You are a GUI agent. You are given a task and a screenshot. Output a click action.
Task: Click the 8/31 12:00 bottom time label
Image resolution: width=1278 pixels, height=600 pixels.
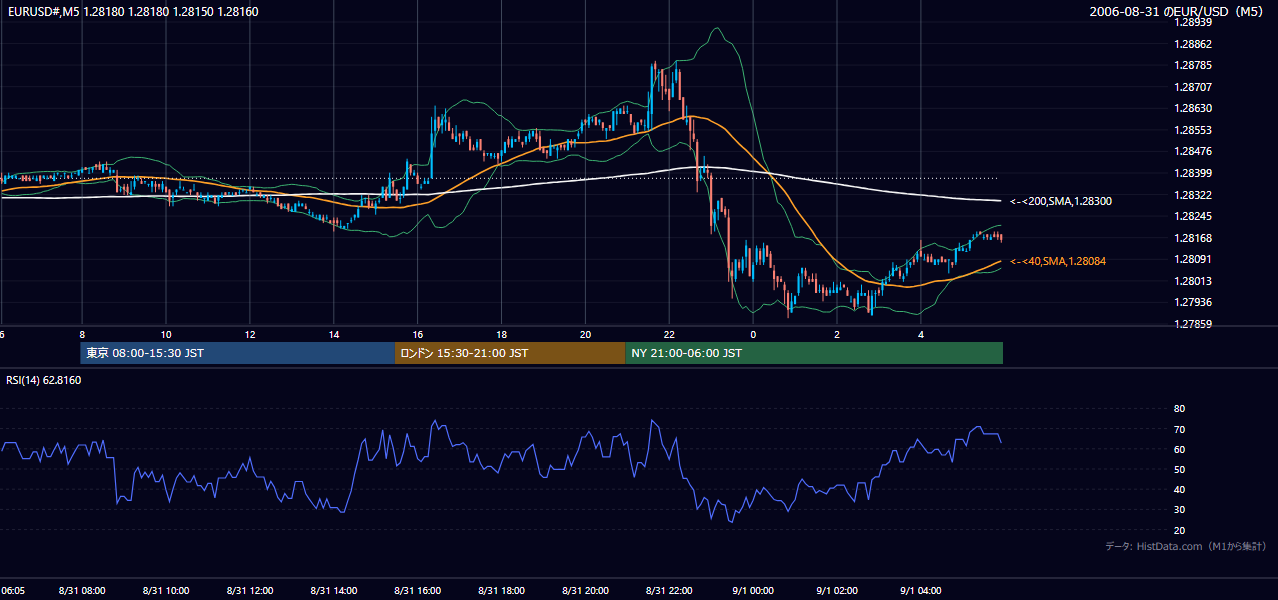(250, 591)
